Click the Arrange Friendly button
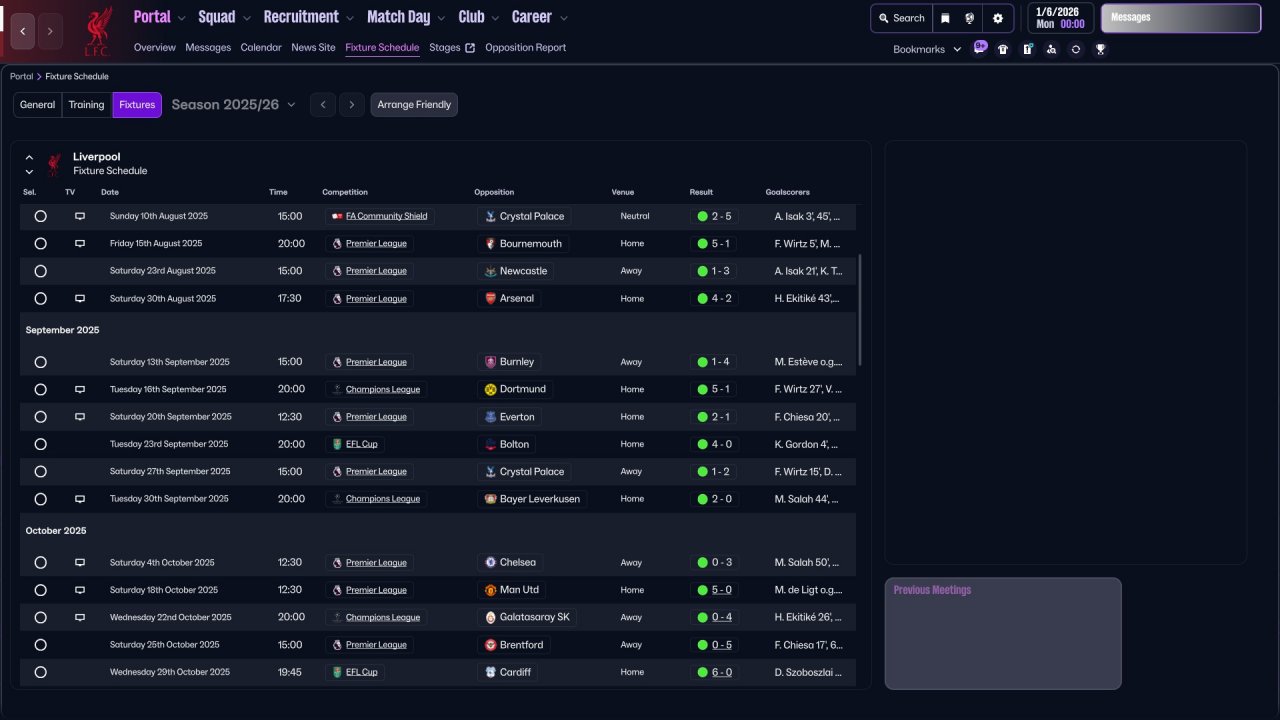Viewport: 1280px width, 720px height. (x=414, y=105)
